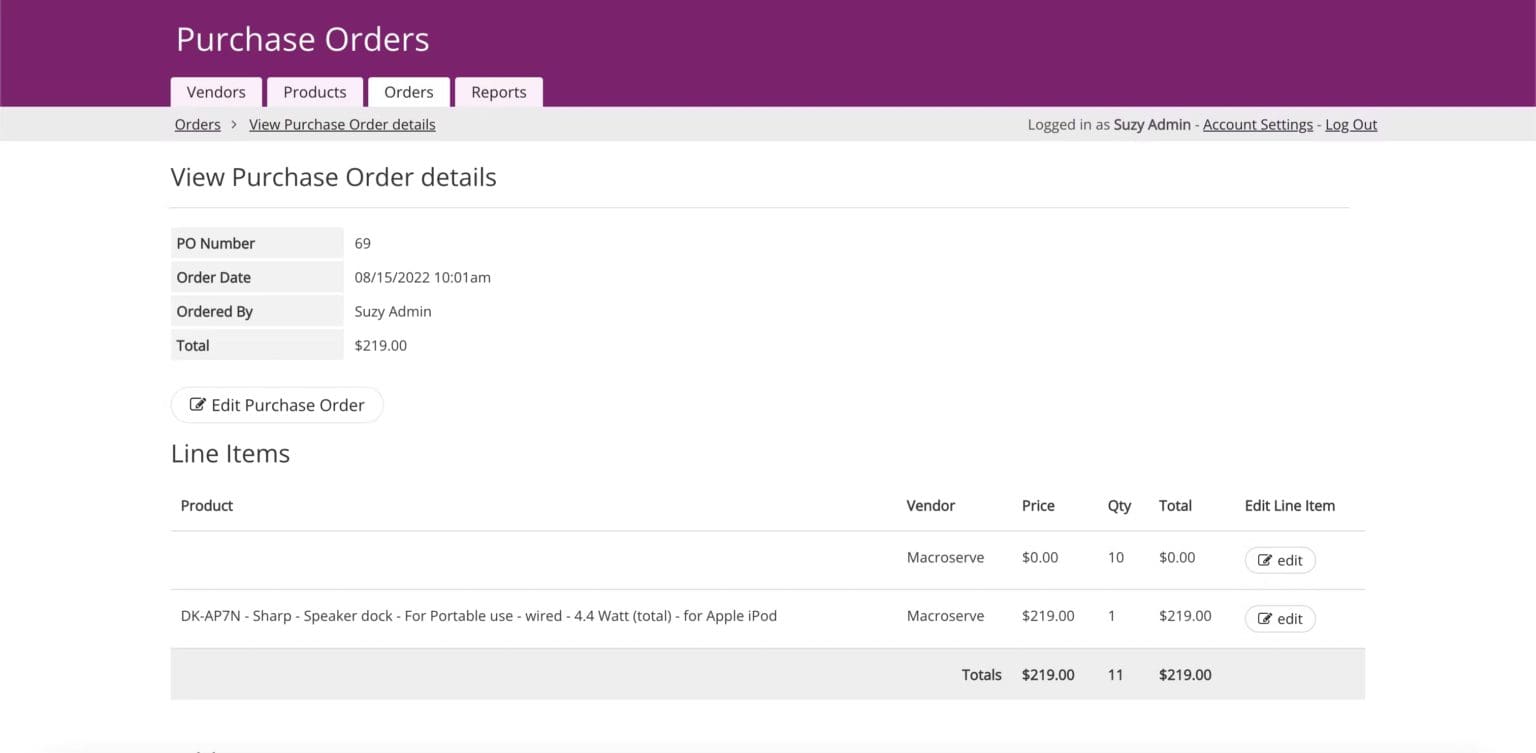This screenshot has height=753, width=1536.
Task: Click the Order Date value 08/15/2022
Action: 422,277
